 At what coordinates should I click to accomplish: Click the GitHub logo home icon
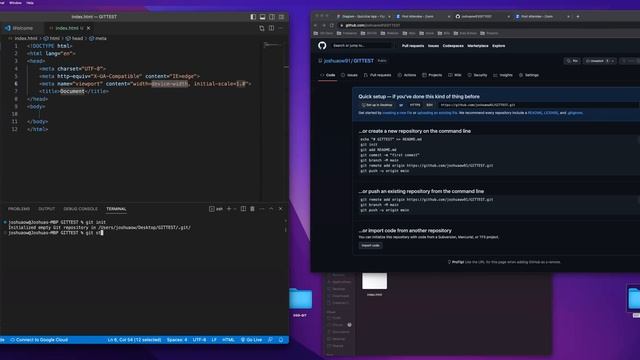322,46
